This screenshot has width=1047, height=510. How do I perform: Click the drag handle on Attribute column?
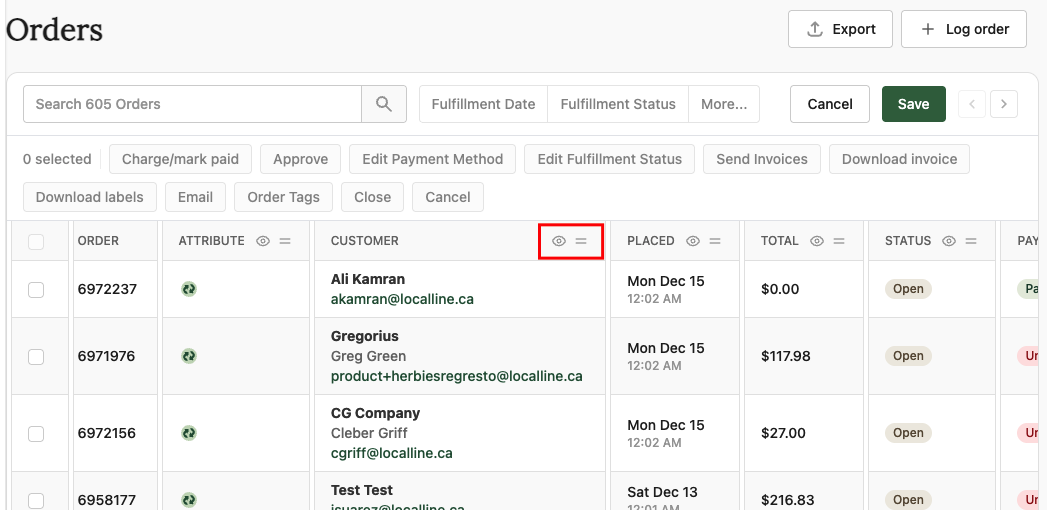point(285,241)
